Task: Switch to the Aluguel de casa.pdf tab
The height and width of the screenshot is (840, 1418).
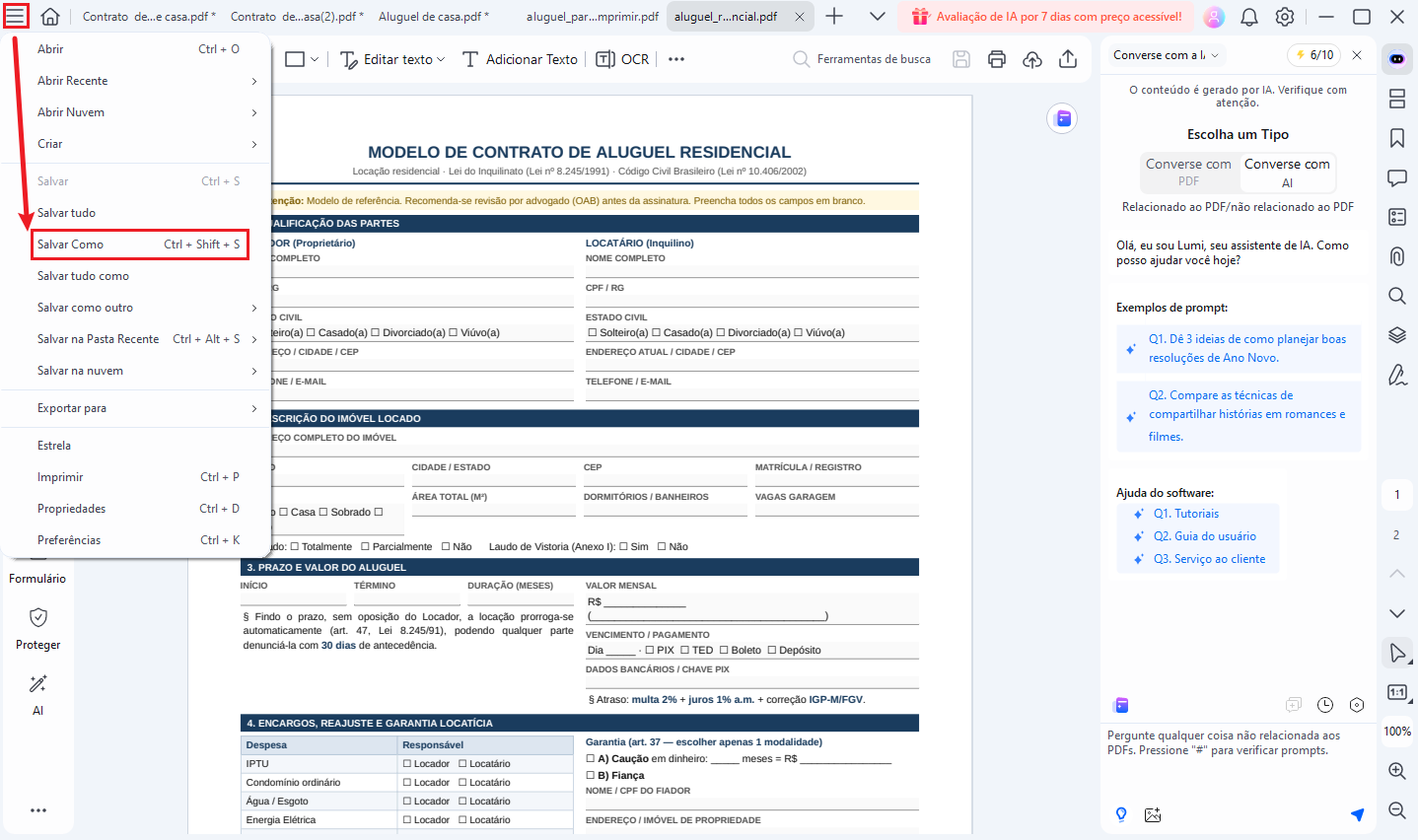Action: pos(434,17)
